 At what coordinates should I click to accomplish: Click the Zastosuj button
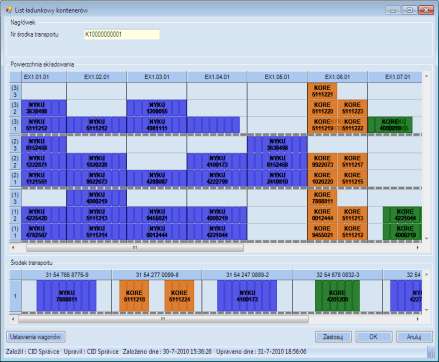pyautogui.click(x=333, y=337)
